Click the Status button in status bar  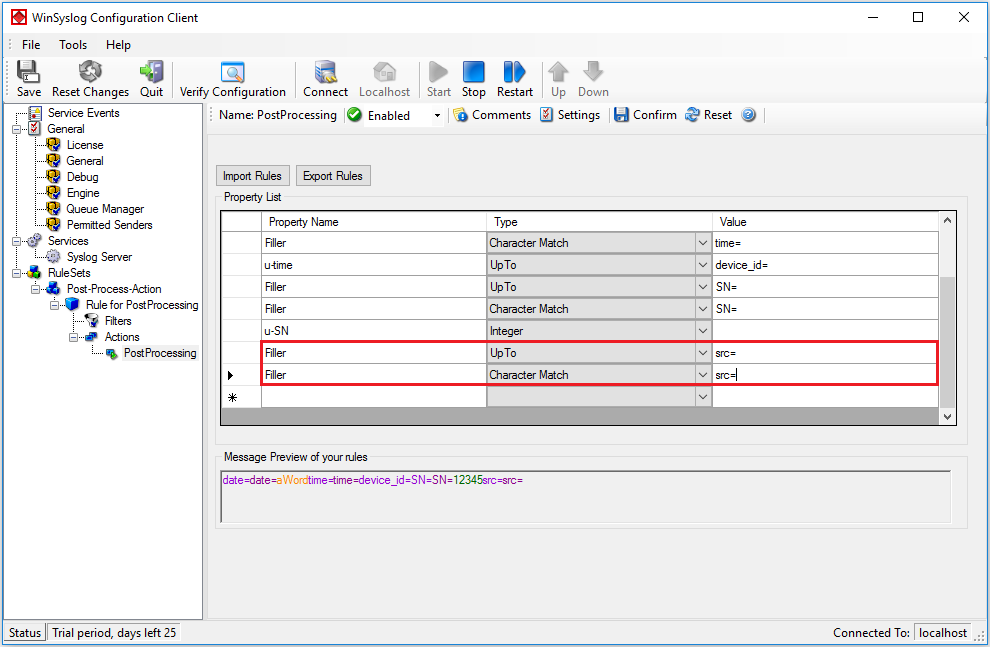25,632
